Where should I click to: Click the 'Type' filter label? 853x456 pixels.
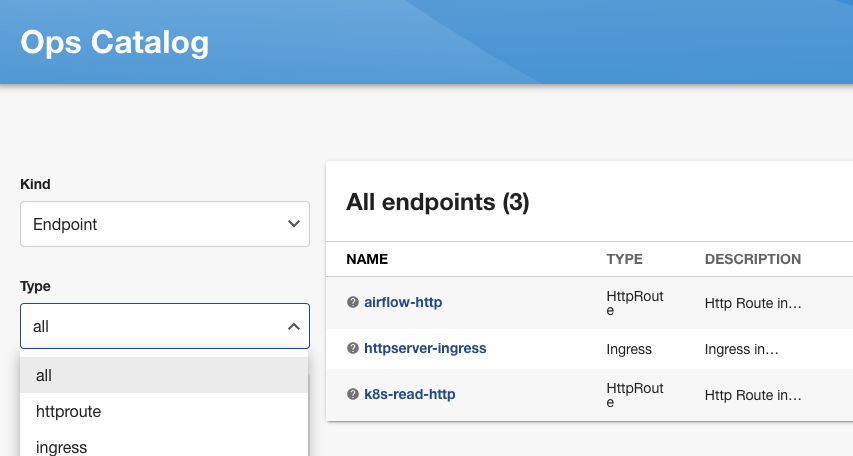pos(35,286)
